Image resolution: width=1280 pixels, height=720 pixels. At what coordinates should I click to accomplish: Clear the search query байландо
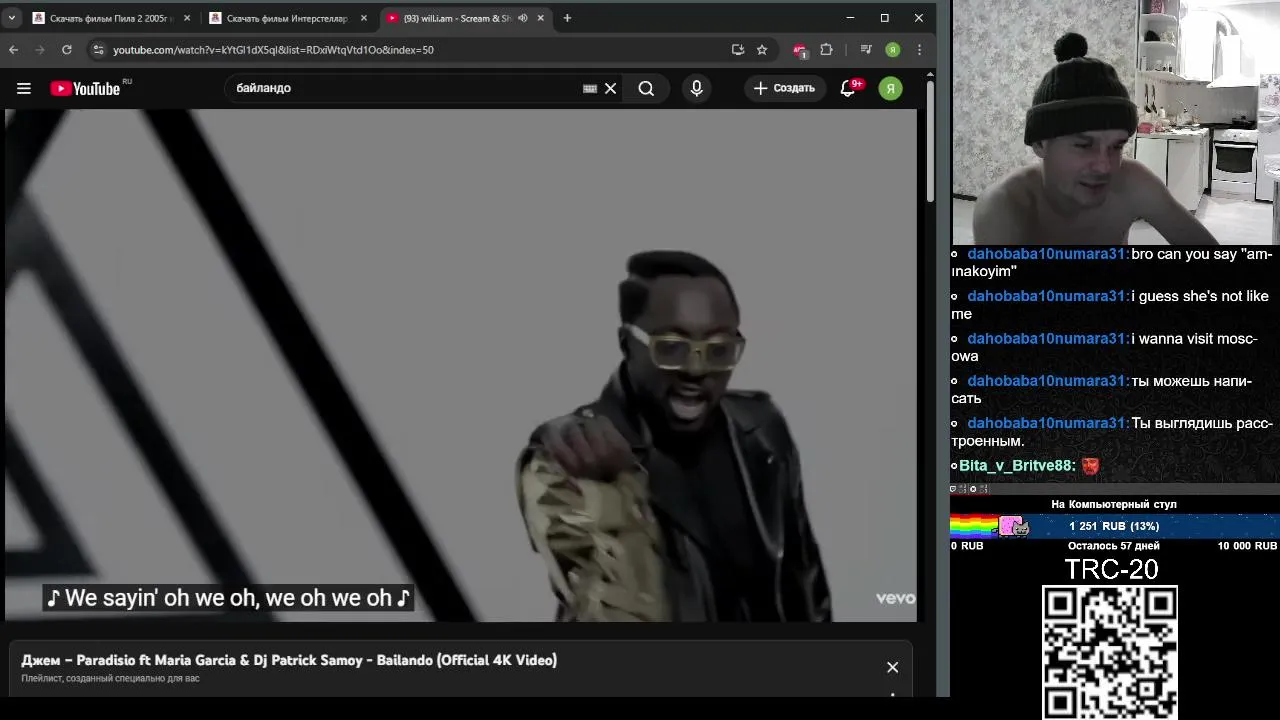(x=611, y=88)
